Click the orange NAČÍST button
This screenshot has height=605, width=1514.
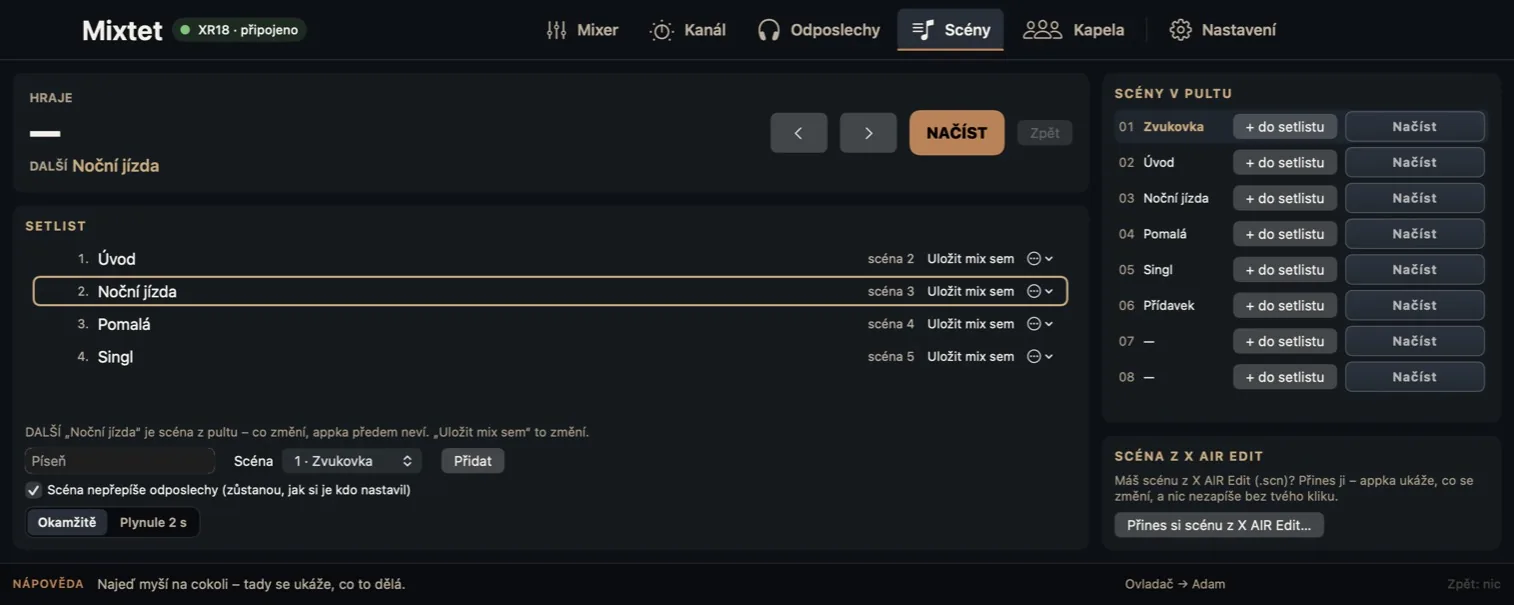pos(957,133)
